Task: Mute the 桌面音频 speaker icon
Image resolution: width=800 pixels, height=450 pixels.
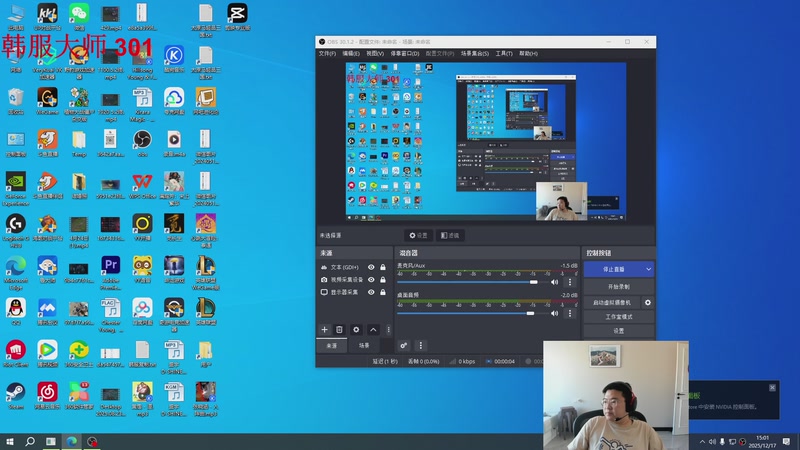Action: pos(555,313)
